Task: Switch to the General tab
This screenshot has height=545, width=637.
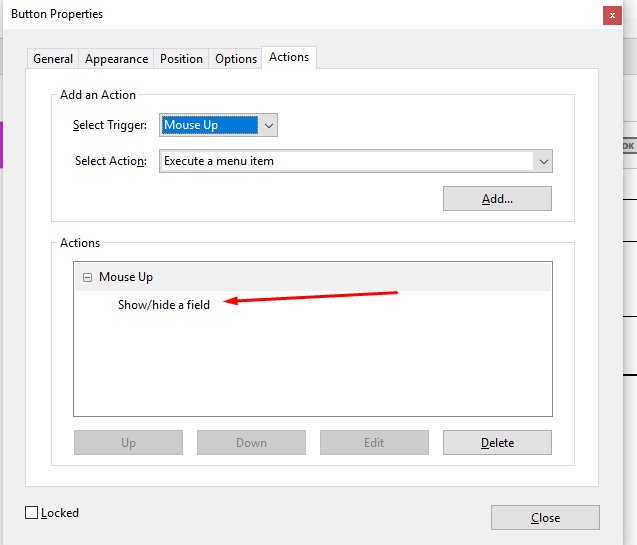Action: click(53, 59)
